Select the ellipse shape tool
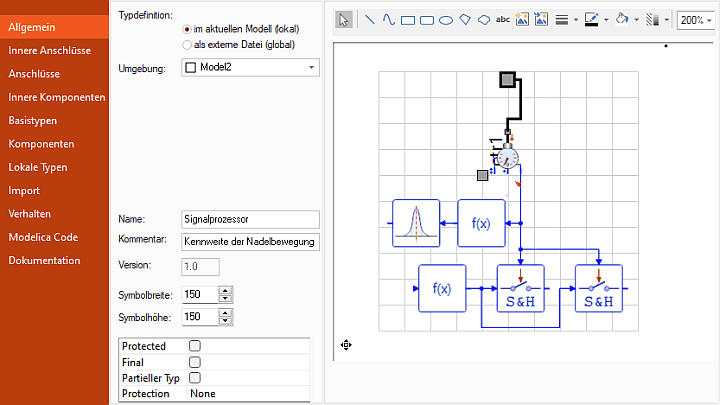 [446, 19]
